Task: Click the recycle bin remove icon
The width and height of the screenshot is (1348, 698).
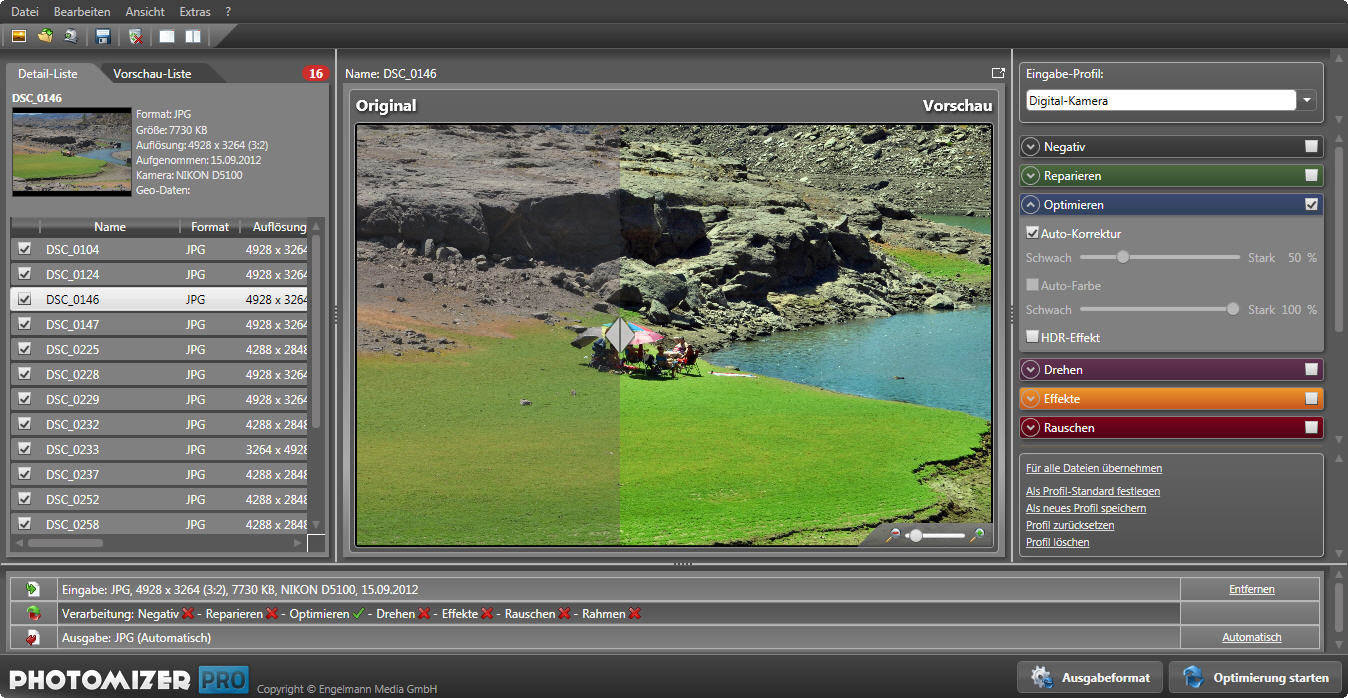Action: (x=136, y=37)
